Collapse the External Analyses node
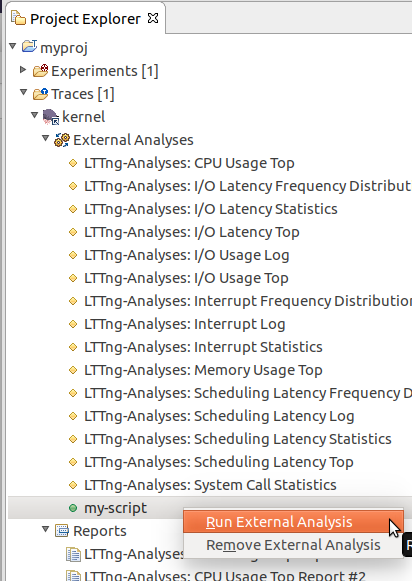This screenshot has width=412, height=581. (46, 138)
